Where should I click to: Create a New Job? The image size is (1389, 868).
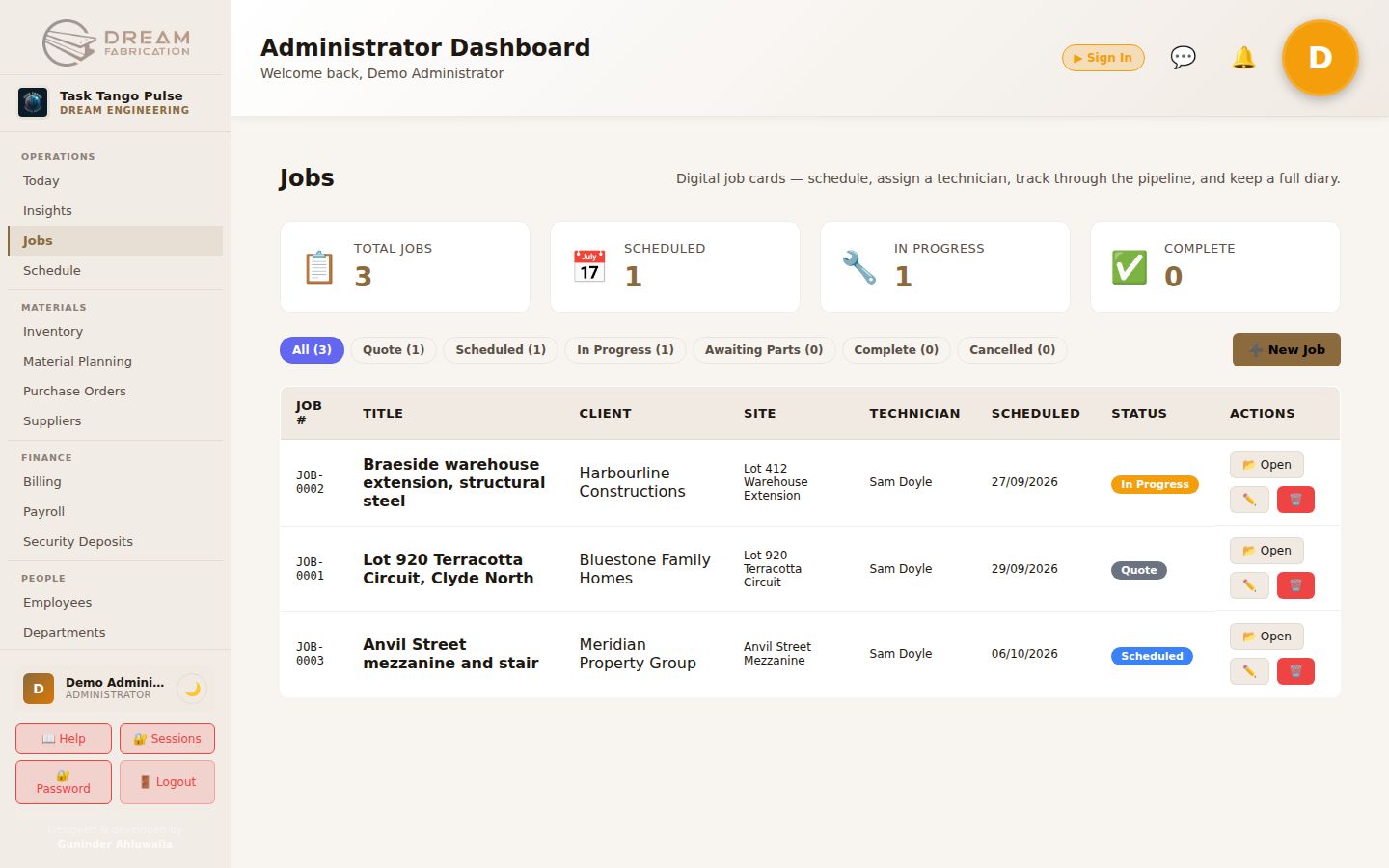[x=1287, y=350]
